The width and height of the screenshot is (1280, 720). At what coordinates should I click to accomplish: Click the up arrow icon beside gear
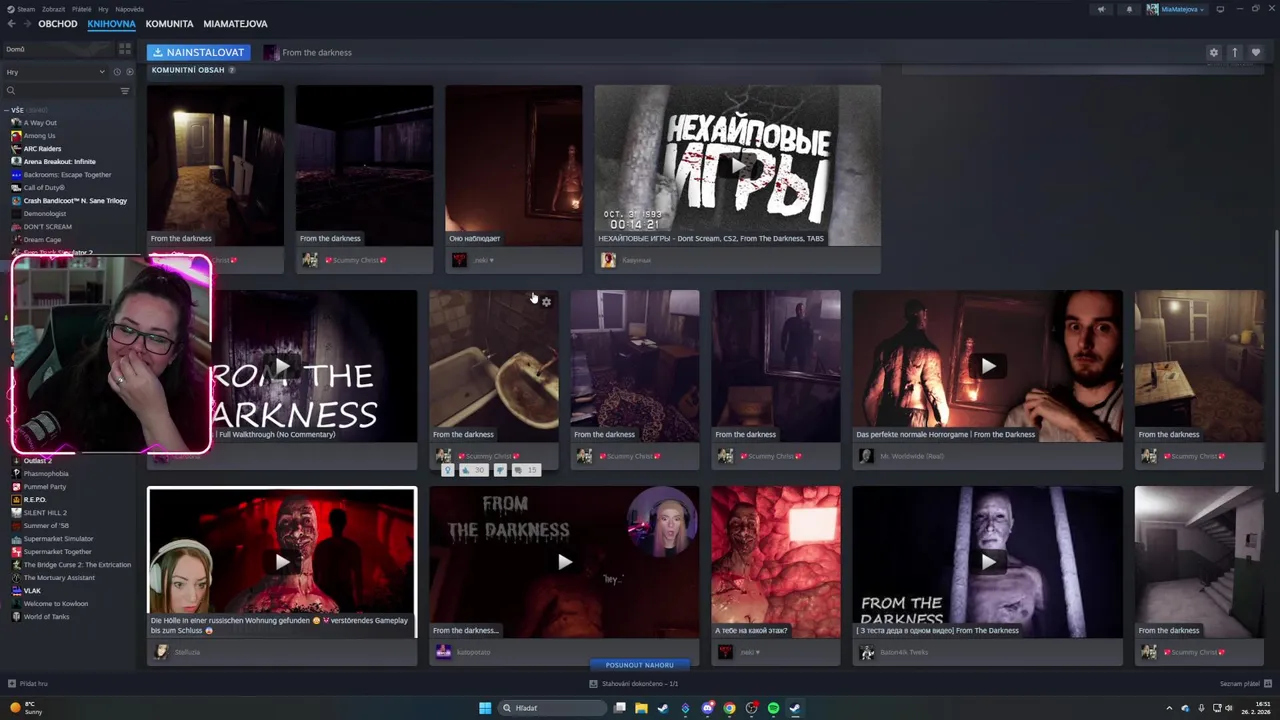pyautogui.click(x=1235, y=52)
